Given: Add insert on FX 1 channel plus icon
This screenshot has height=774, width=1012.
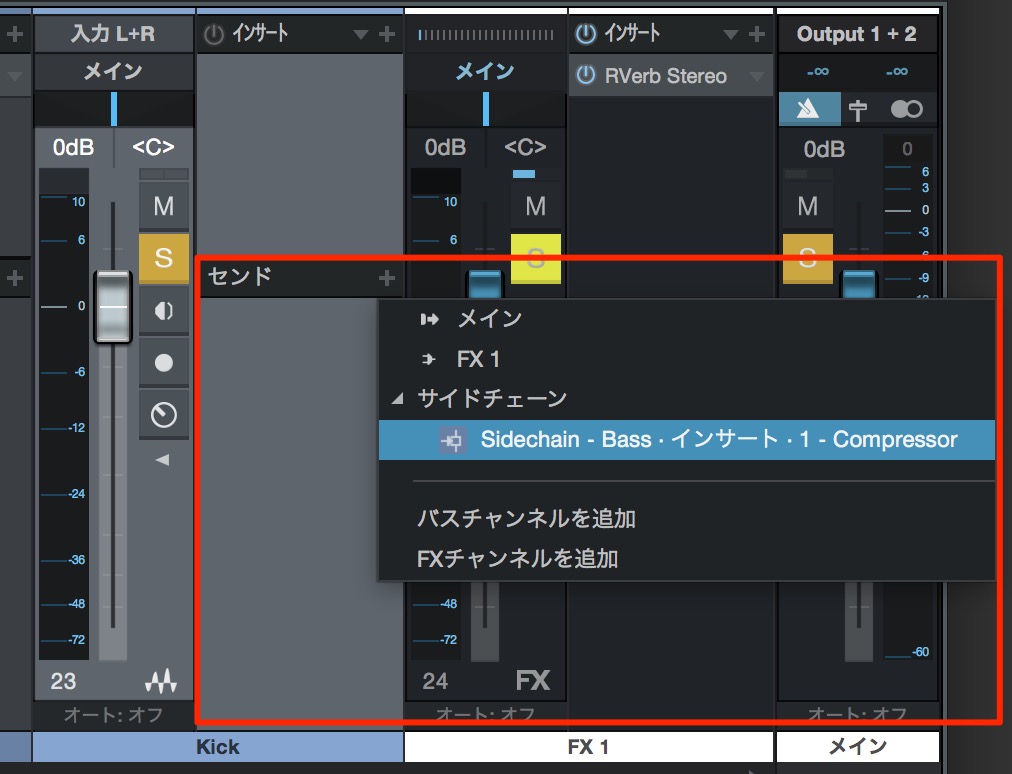Looking at the screenshot, I should pyautogui.click(x=756, y=34).
